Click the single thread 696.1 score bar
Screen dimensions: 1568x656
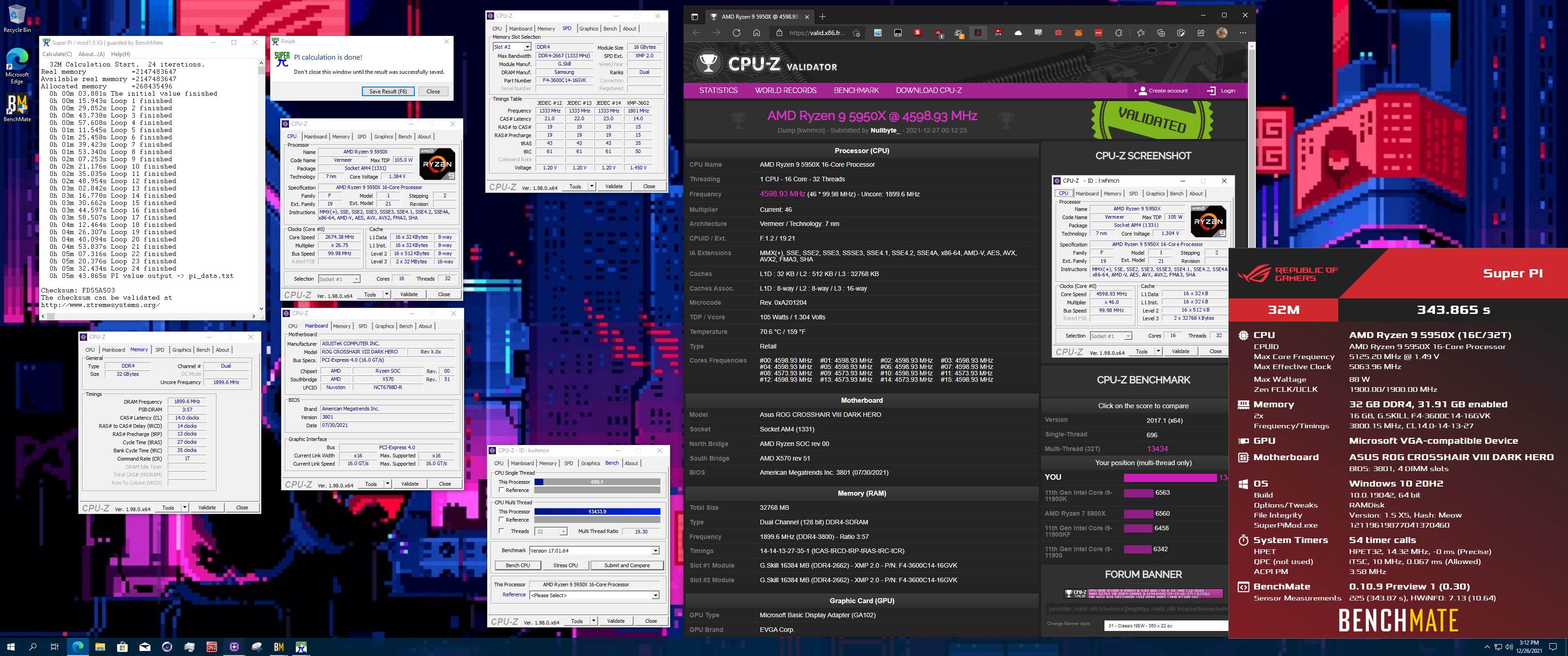click(x=597, y=482)
